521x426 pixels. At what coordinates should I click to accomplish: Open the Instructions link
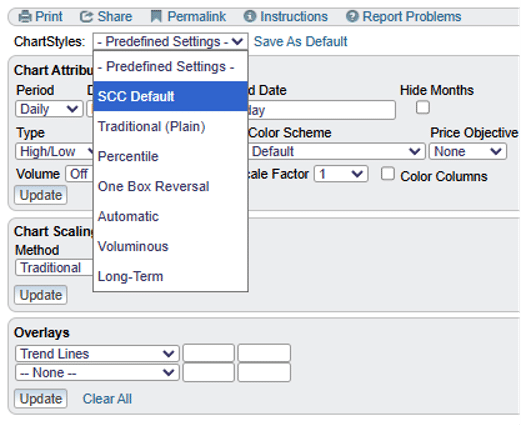pos(294,16)
